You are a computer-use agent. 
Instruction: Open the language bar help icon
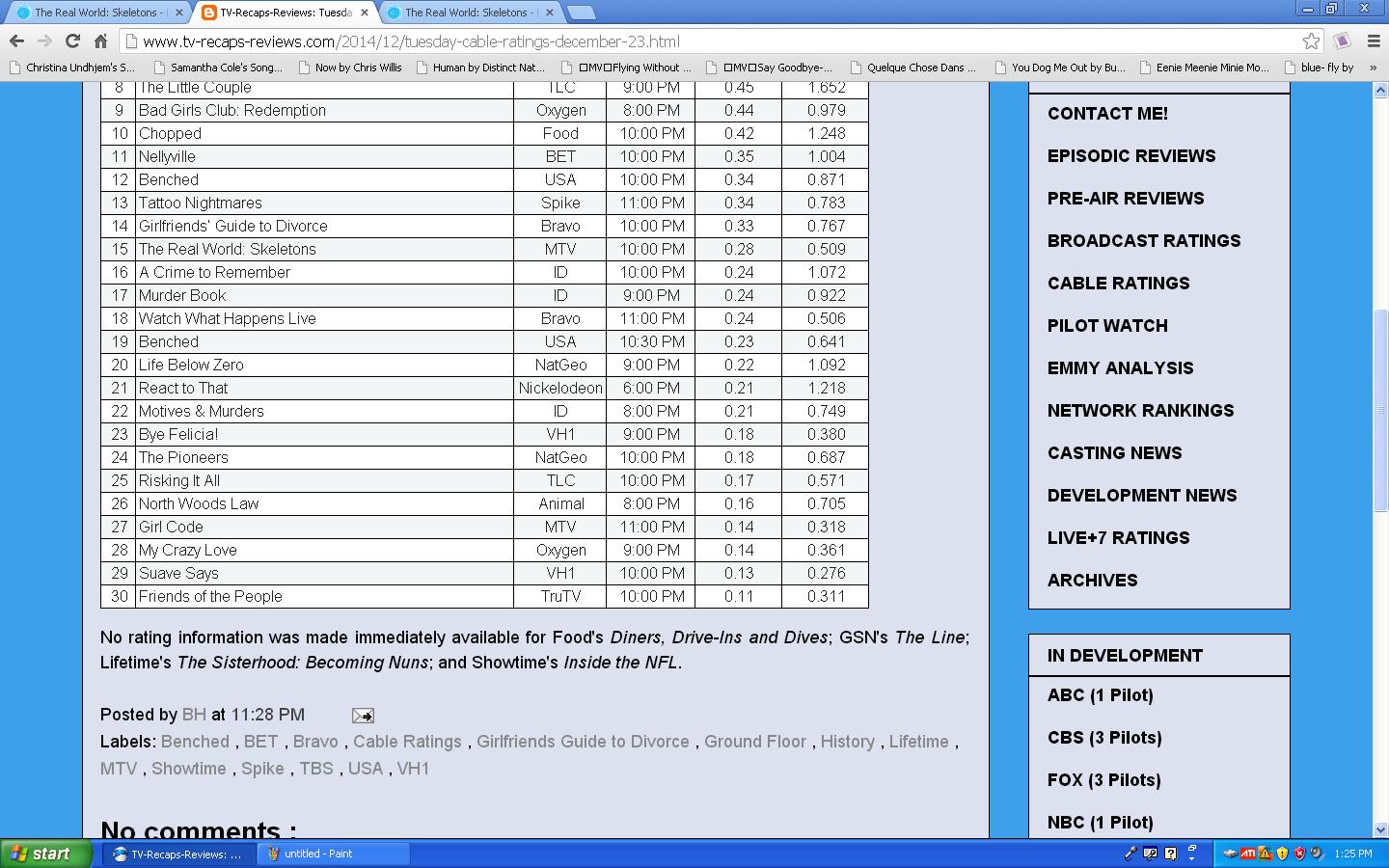1170,854
